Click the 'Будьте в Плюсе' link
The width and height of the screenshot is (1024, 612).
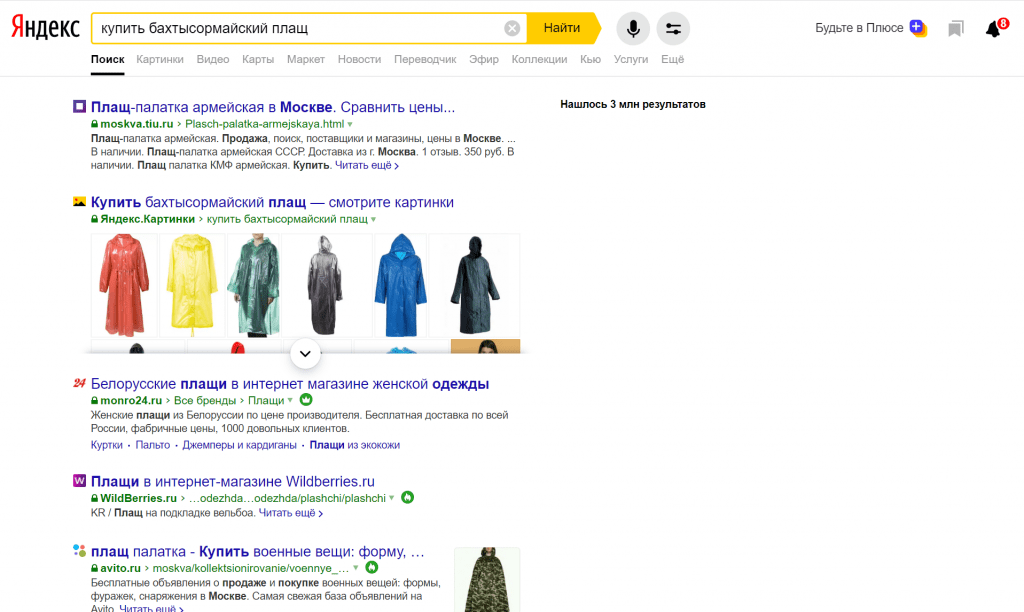click(859, 28)
